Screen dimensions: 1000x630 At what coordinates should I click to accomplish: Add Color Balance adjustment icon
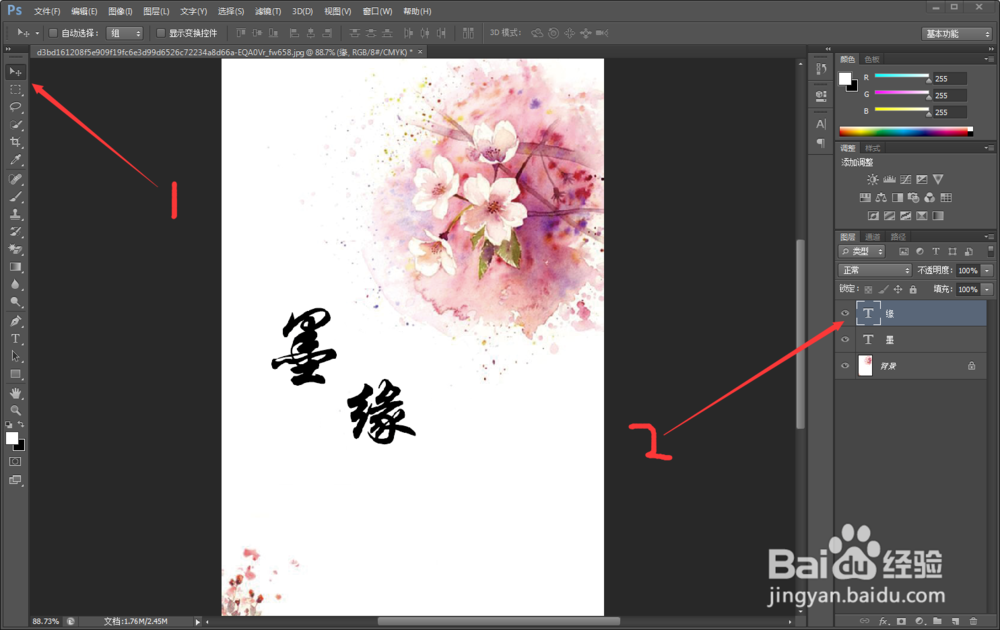(x=881, y=198)
